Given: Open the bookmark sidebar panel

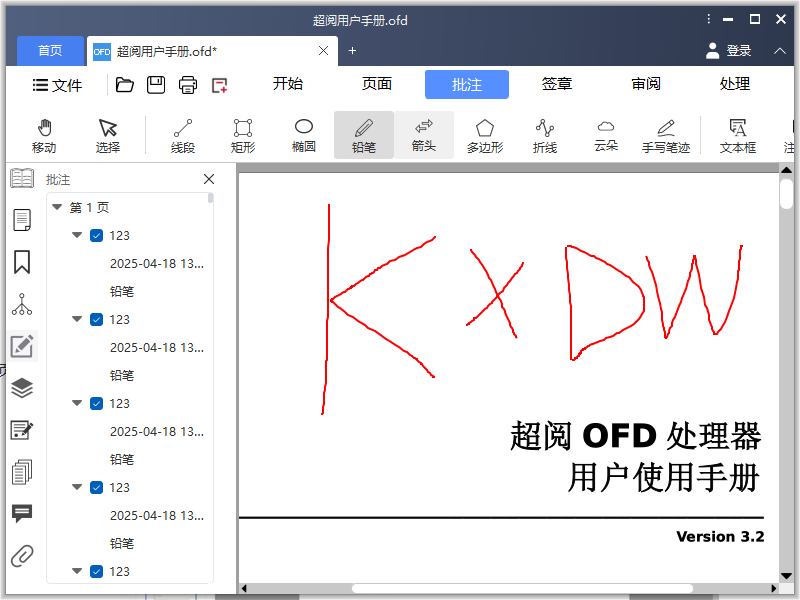Looking at the screenshot, I should [22, 262].
